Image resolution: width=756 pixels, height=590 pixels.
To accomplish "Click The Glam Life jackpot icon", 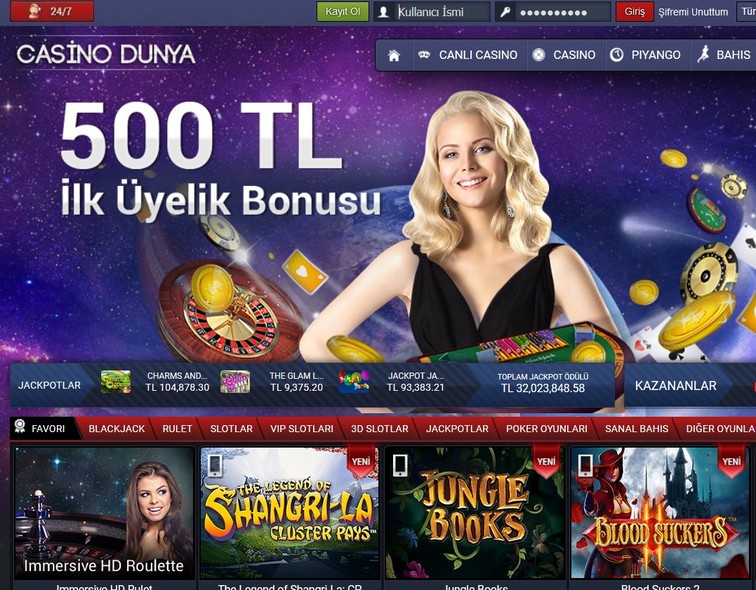I will pos(235,382).
